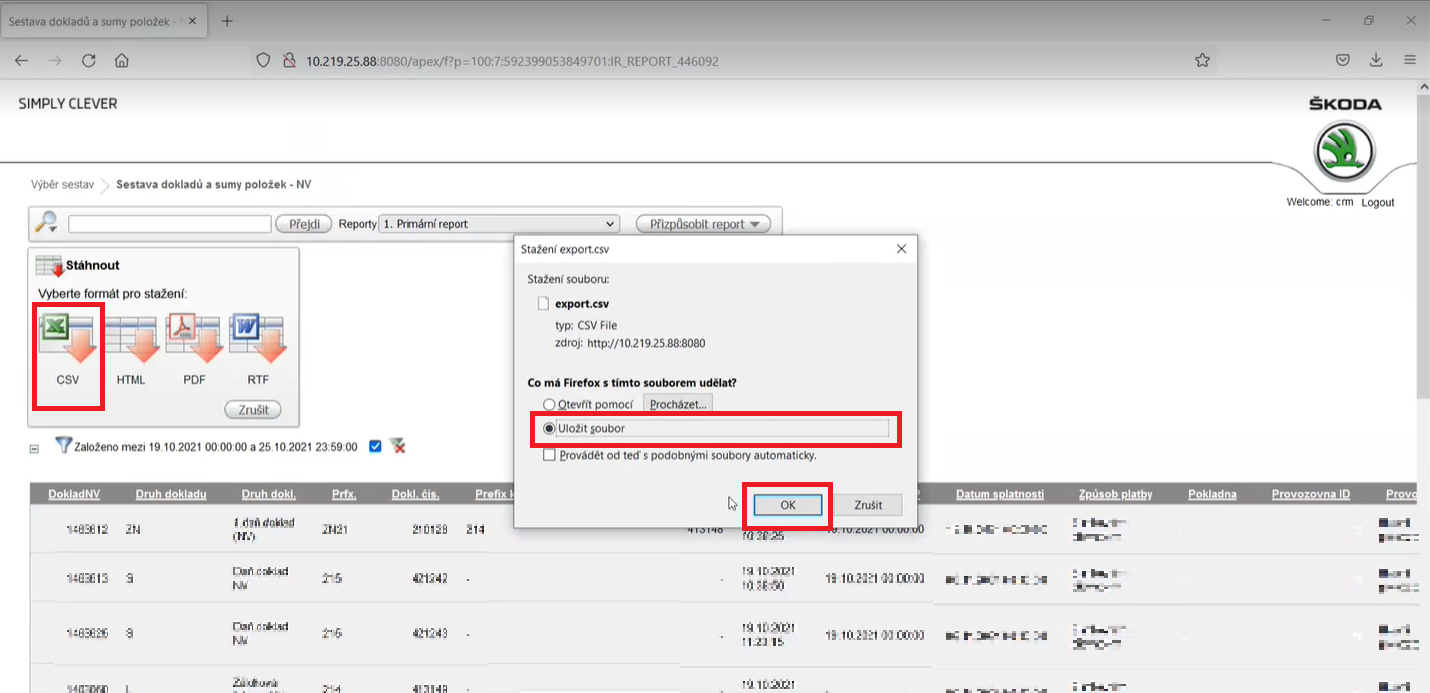Click the report search text field

pos(170,224)
